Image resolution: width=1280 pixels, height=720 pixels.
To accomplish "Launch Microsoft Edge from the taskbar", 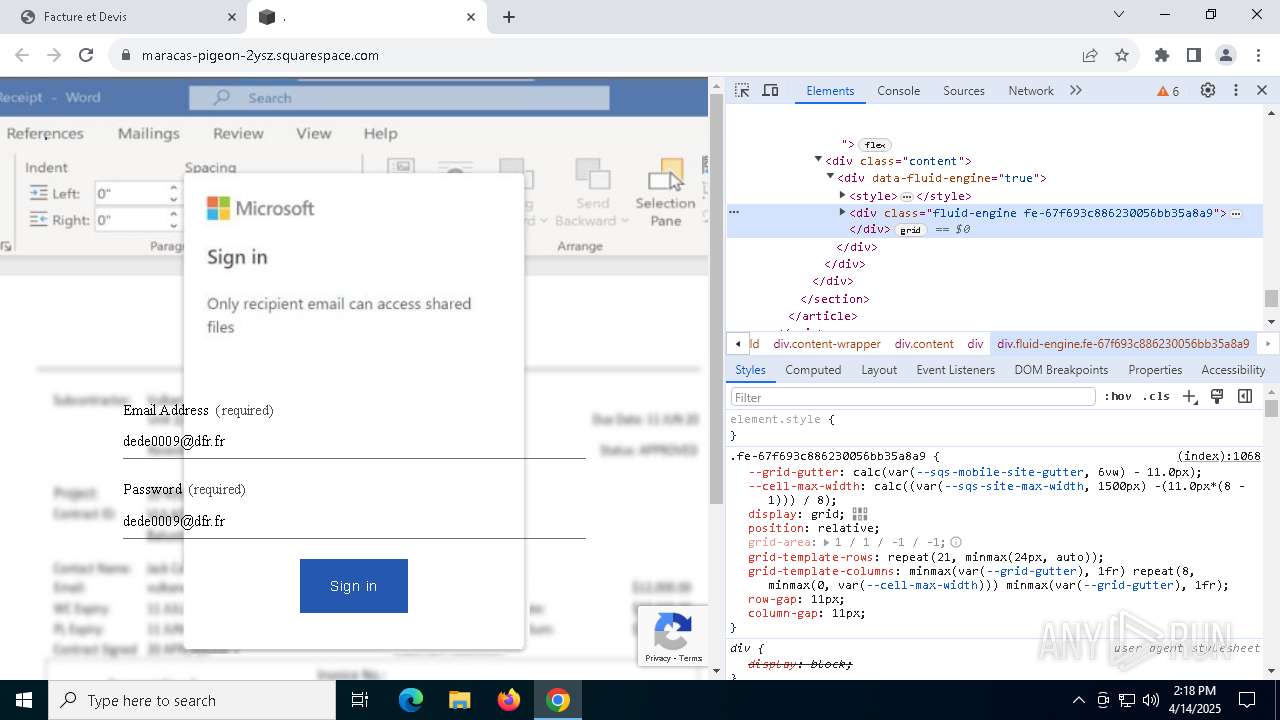I will pos(411,700).
